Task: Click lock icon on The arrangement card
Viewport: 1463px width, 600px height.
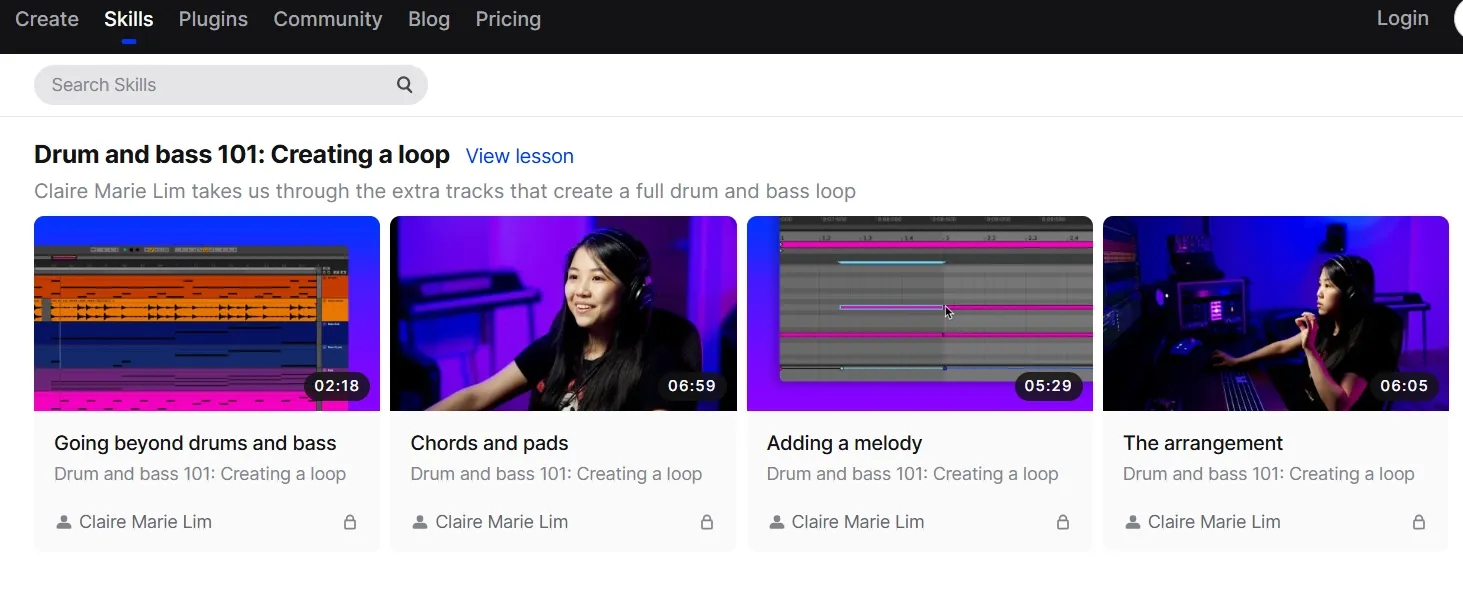Action: tap(1419, 522)
